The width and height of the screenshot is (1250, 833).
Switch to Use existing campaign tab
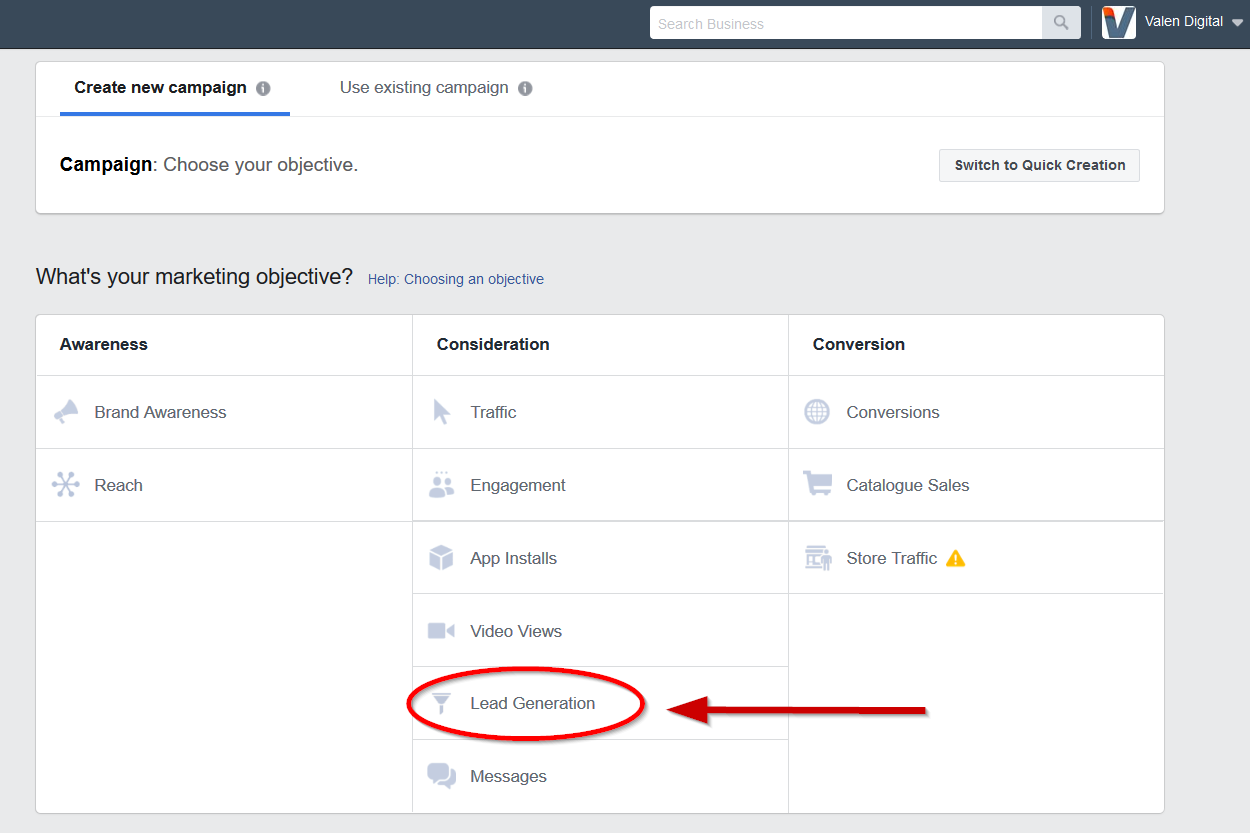(x=424, y=88)
